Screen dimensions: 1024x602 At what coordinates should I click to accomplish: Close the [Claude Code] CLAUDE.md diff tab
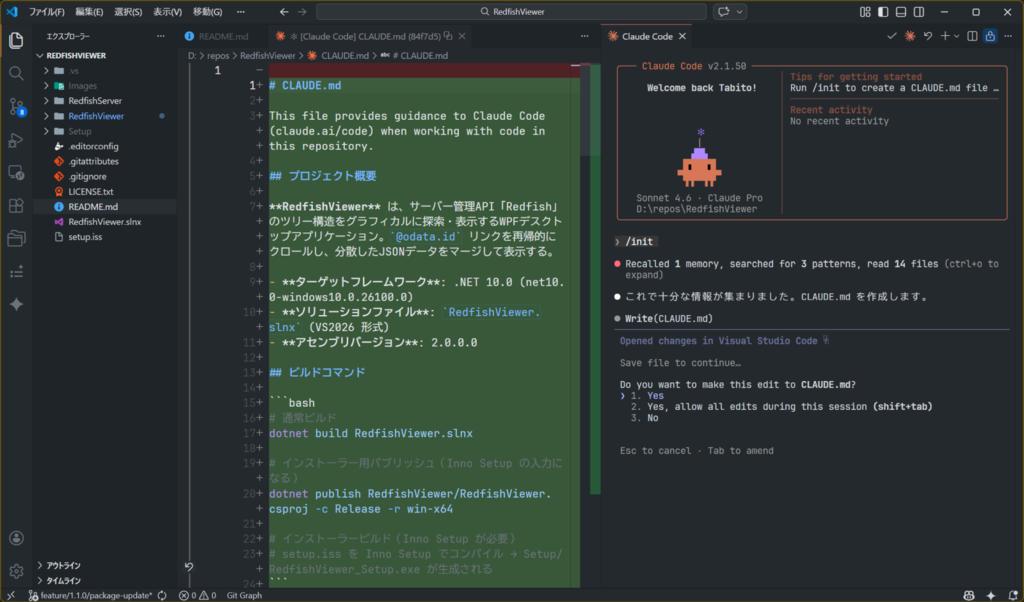click(x=462, y=36)
